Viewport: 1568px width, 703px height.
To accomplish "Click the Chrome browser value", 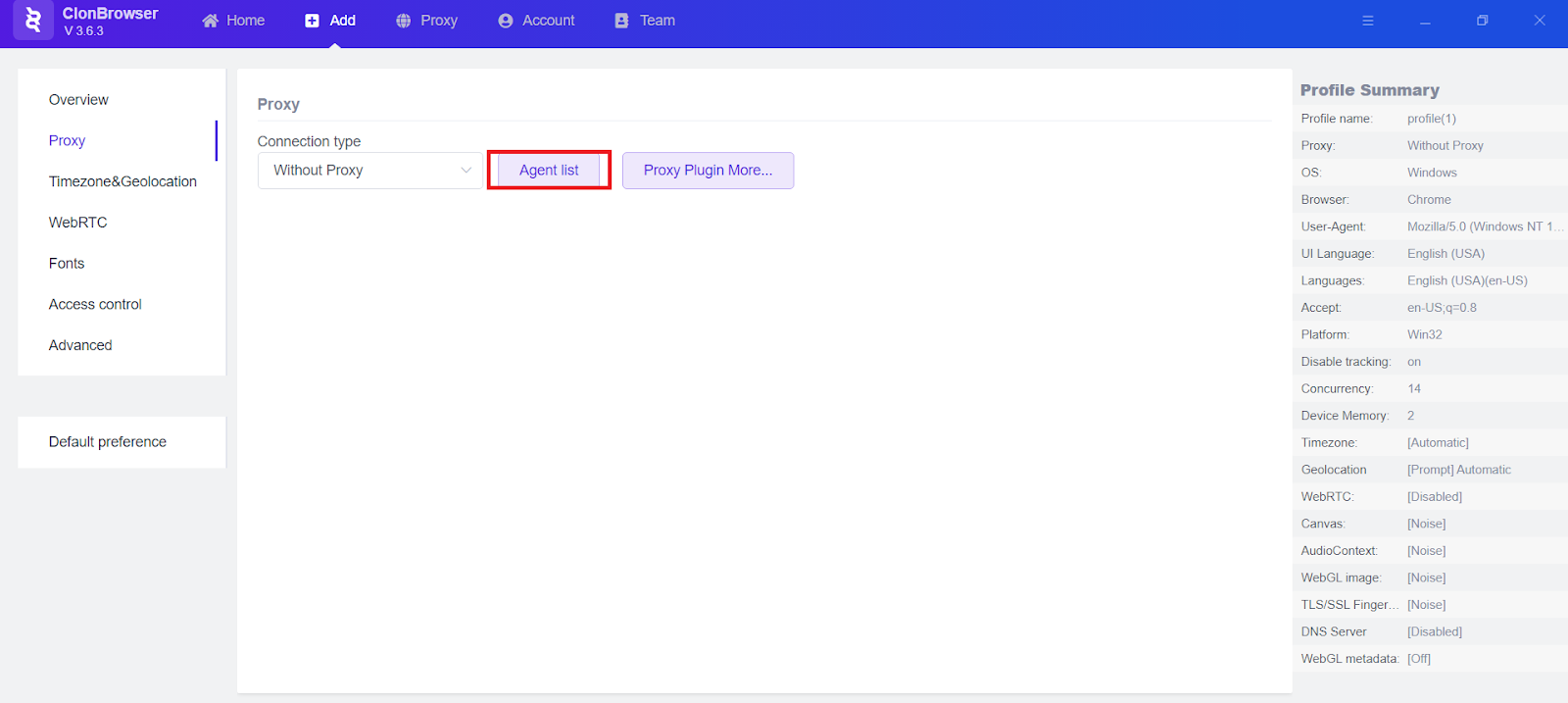I will click(x=1429, y=200).
